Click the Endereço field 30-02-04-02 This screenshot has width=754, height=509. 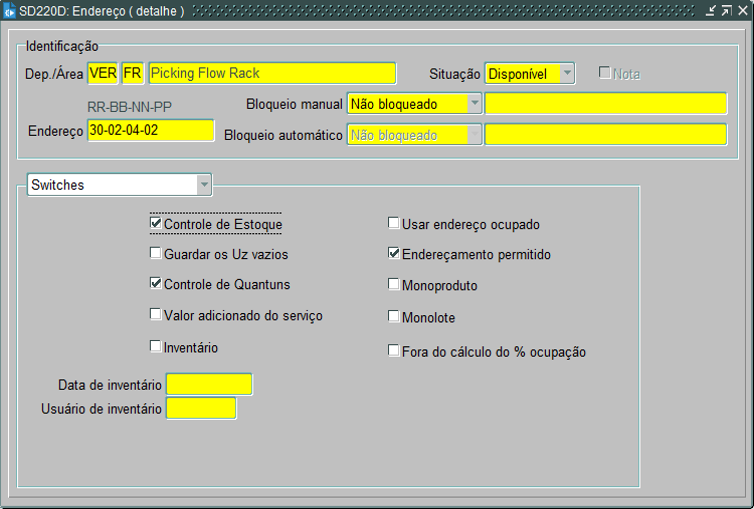151,130
